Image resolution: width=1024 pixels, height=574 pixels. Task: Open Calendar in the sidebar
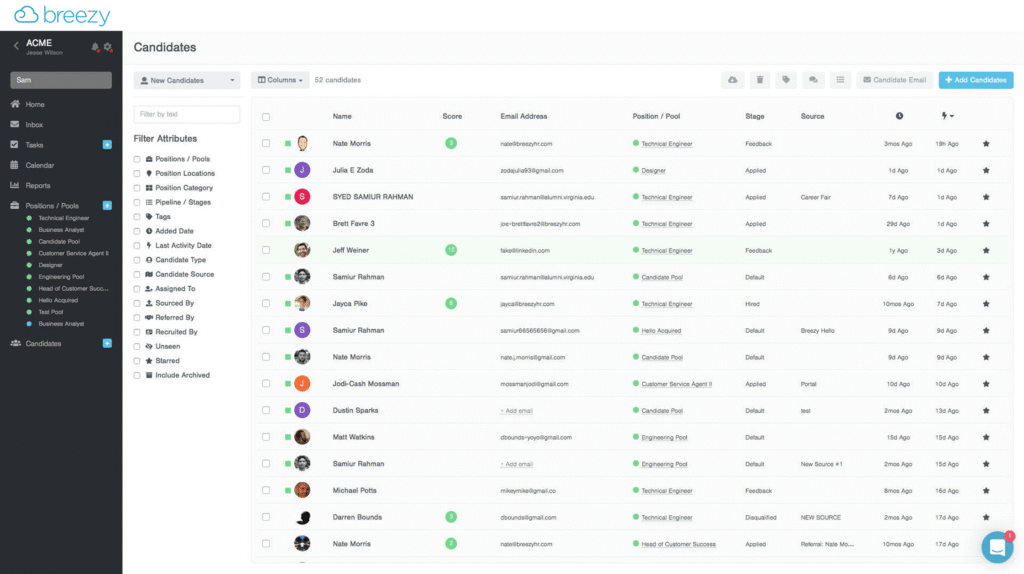(39, 165)
